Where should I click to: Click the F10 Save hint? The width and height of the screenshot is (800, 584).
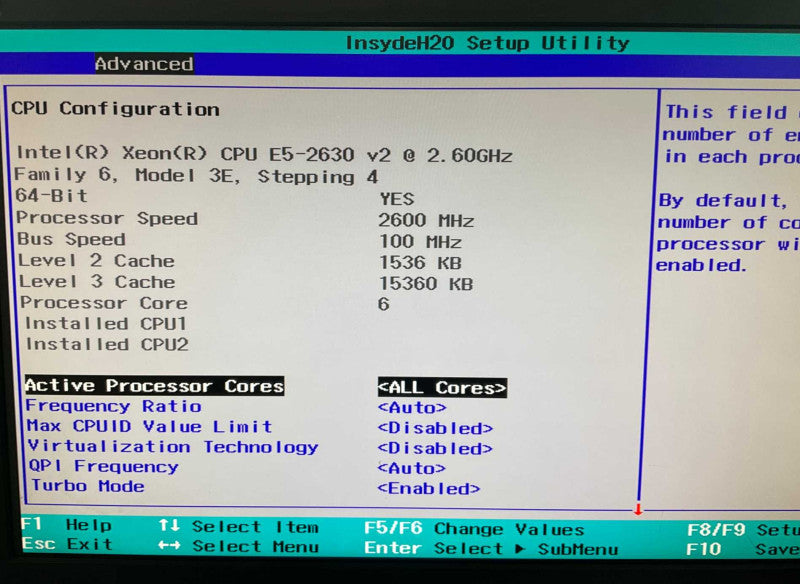(x=743, y=549)
